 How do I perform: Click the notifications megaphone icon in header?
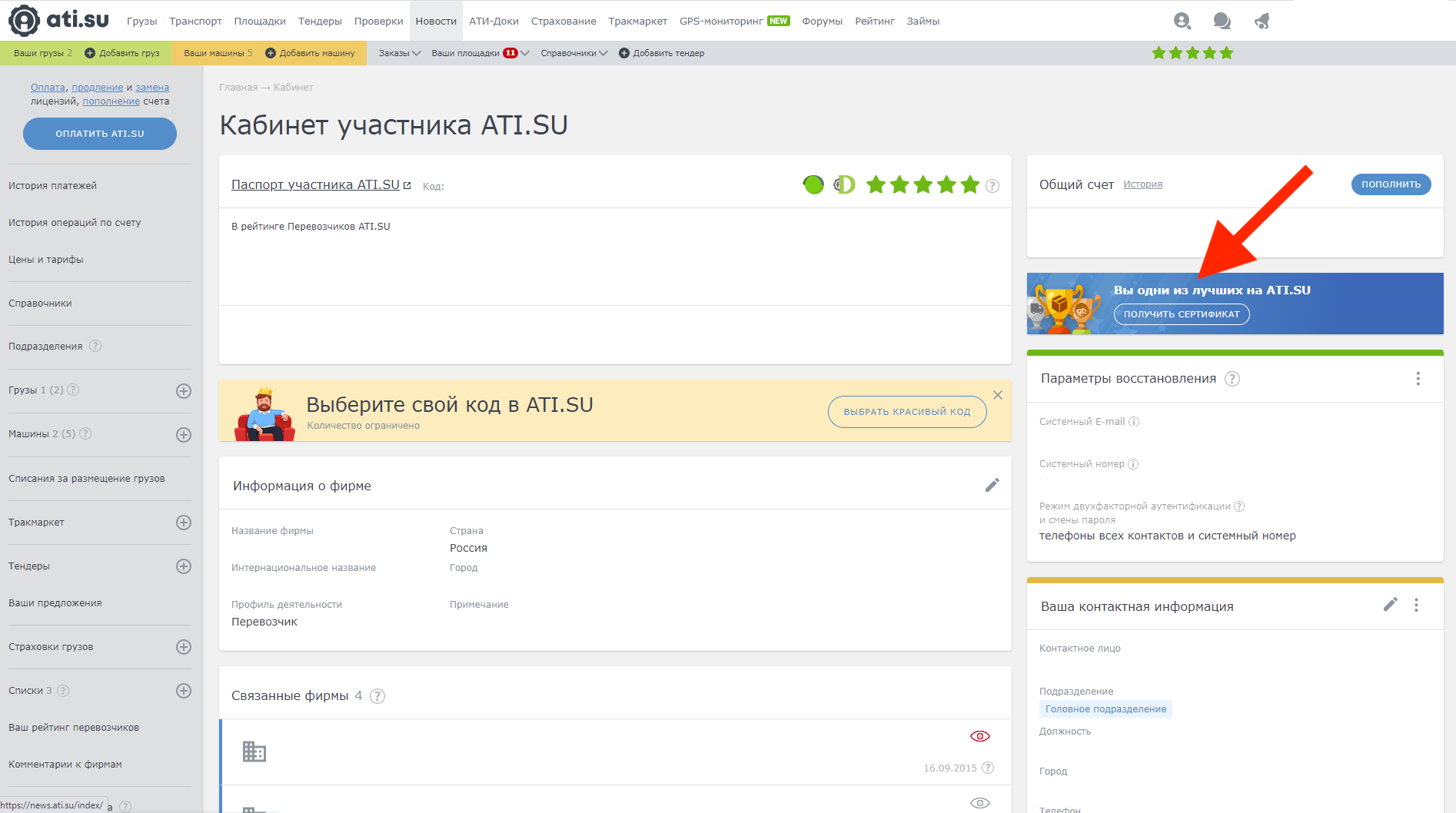point(1262,21)
